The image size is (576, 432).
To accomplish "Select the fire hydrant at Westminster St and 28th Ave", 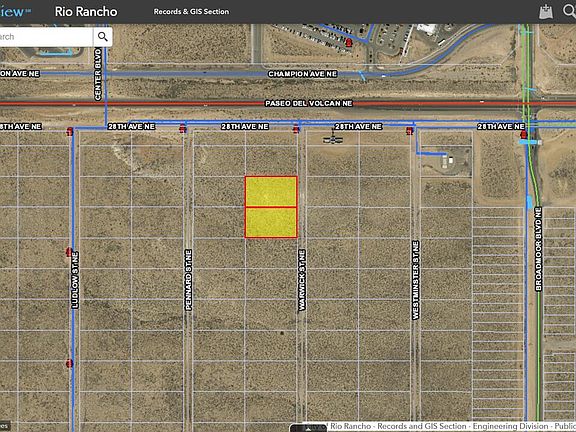I will [x=410, y=131].
